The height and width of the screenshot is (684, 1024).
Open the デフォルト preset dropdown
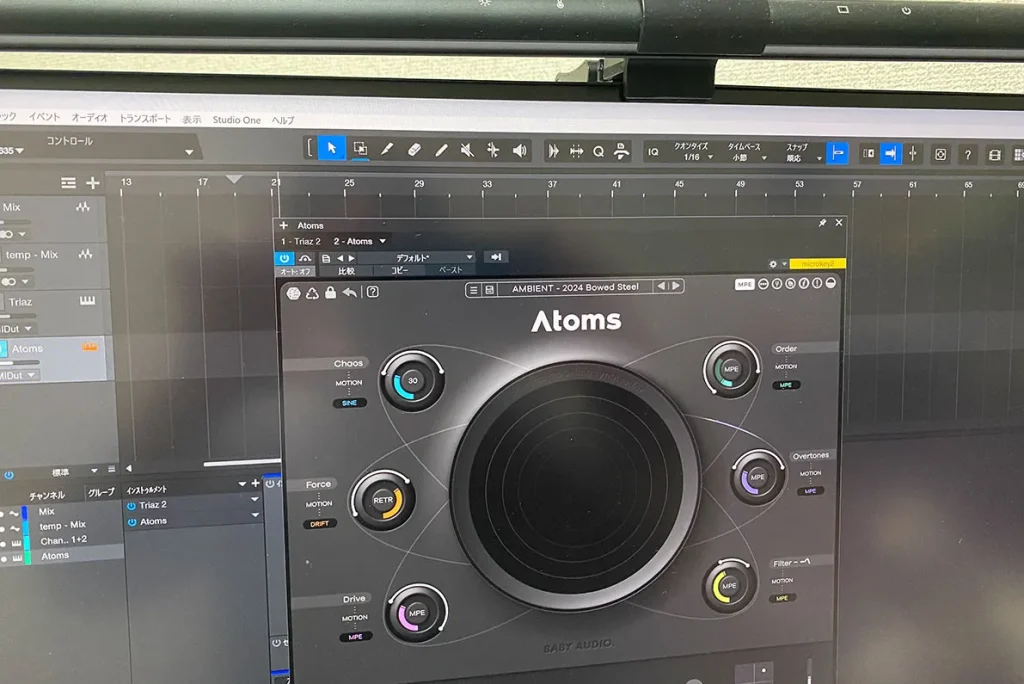pyautogui.click(x=416, y=258)
